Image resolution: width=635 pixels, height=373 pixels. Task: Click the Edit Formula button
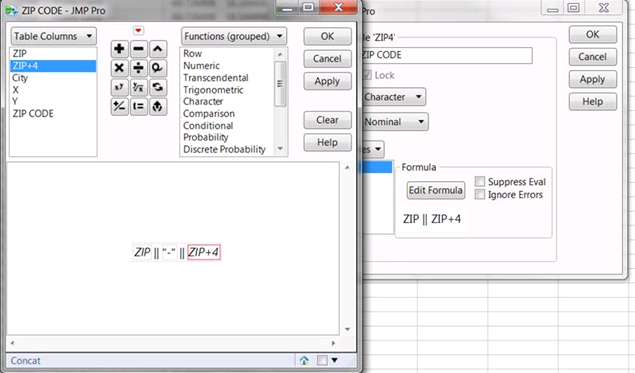point(435,190)
